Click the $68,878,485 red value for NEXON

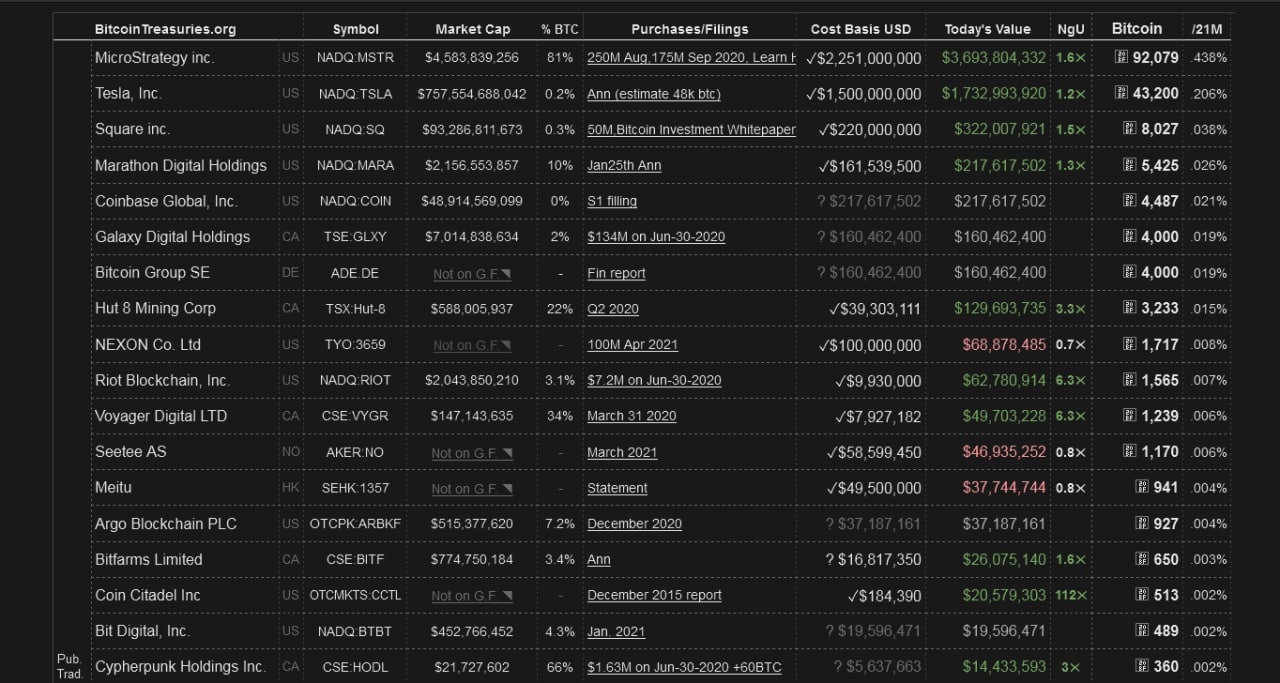click(1004, 344)
